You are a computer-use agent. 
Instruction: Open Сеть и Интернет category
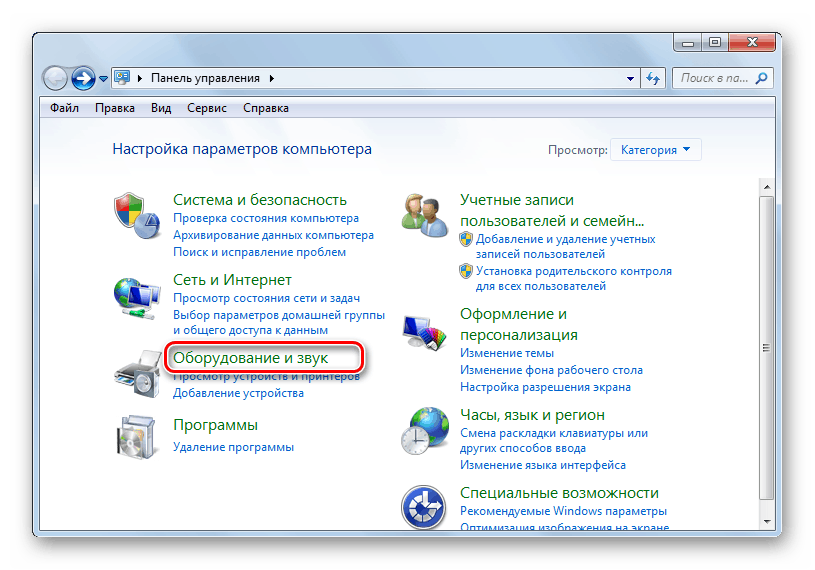tap(232, 280)
